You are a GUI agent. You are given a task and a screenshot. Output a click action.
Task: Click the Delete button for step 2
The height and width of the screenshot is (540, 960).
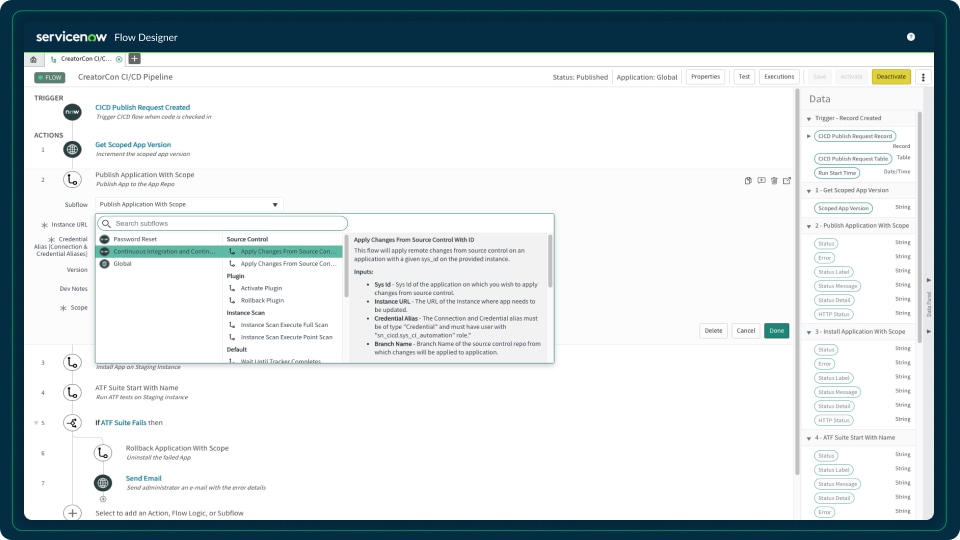713,331
